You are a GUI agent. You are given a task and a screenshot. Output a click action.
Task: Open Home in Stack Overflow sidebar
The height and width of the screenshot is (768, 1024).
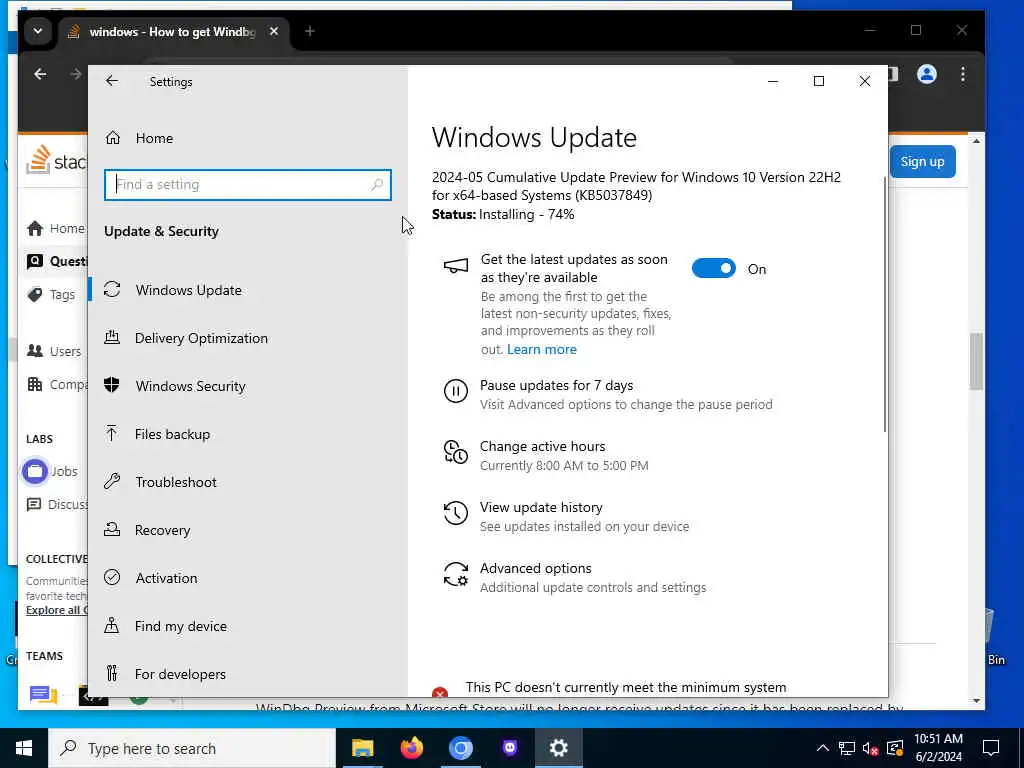67,229
